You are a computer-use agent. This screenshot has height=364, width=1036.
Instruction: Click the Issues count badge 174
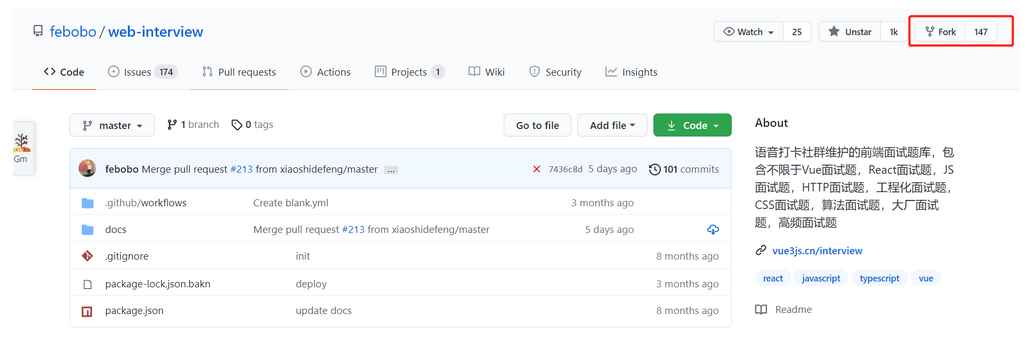(x=166, y=72)
